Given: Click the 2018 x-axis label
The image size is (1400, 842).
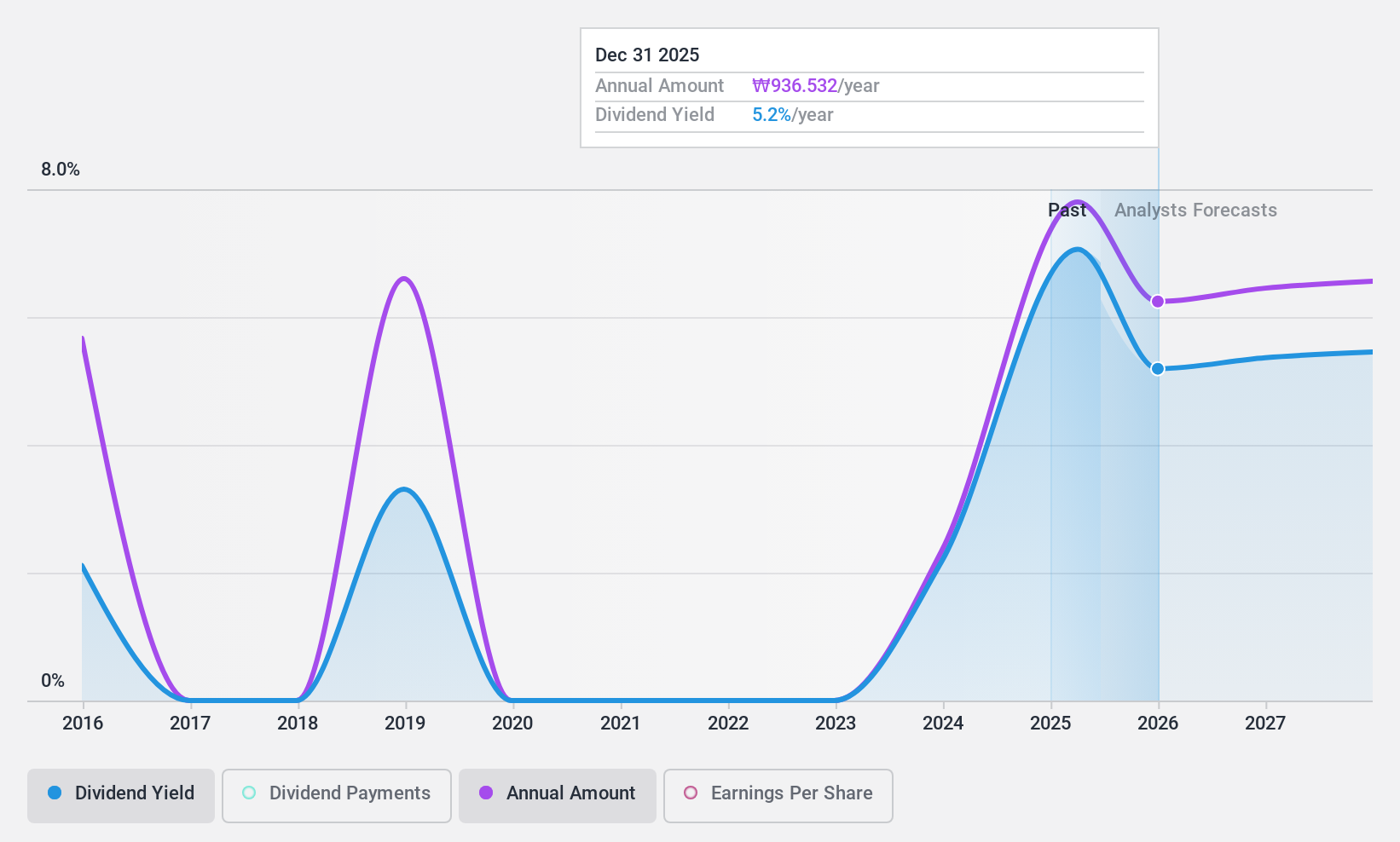Looking at the screenshot, I should (298, 724).
